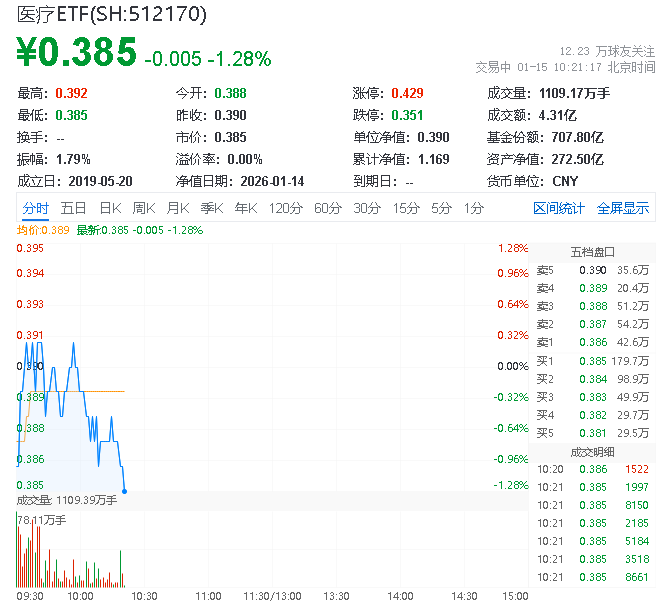Screen dimensions: 656x615
Task: Switch to the 分时 chart tab
Action: pyautogui.click(x=35, y=208)
